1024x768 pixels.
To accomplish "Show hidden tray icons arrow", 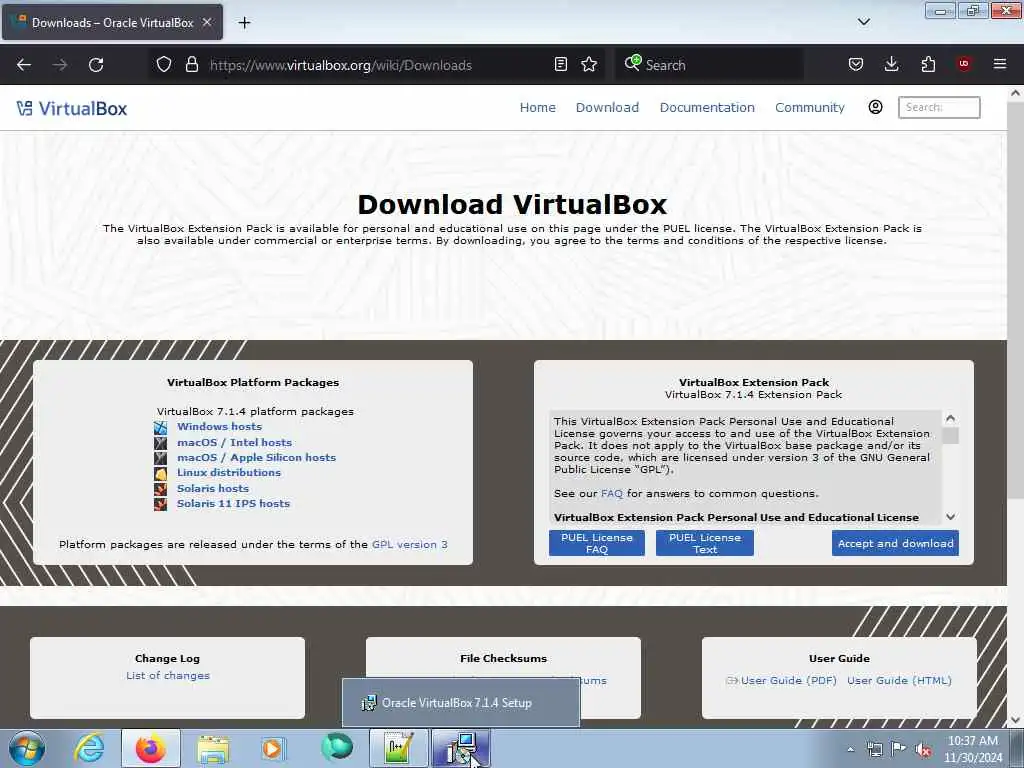I will point(850,749).
